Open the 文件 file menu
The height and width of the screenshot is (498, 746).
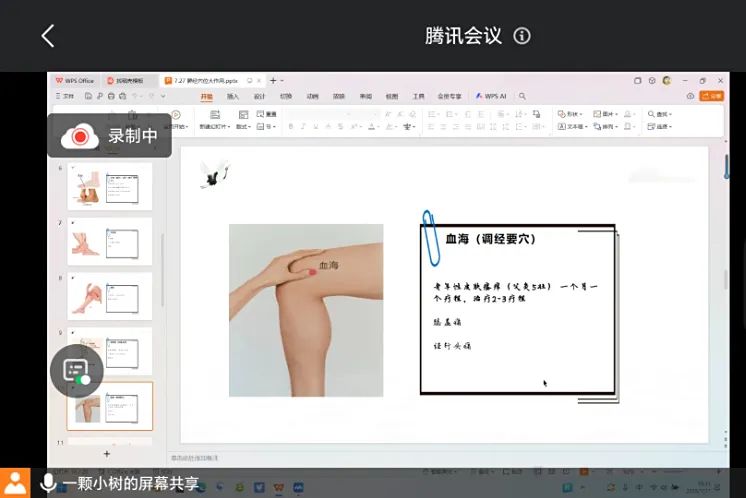point(68,96)
